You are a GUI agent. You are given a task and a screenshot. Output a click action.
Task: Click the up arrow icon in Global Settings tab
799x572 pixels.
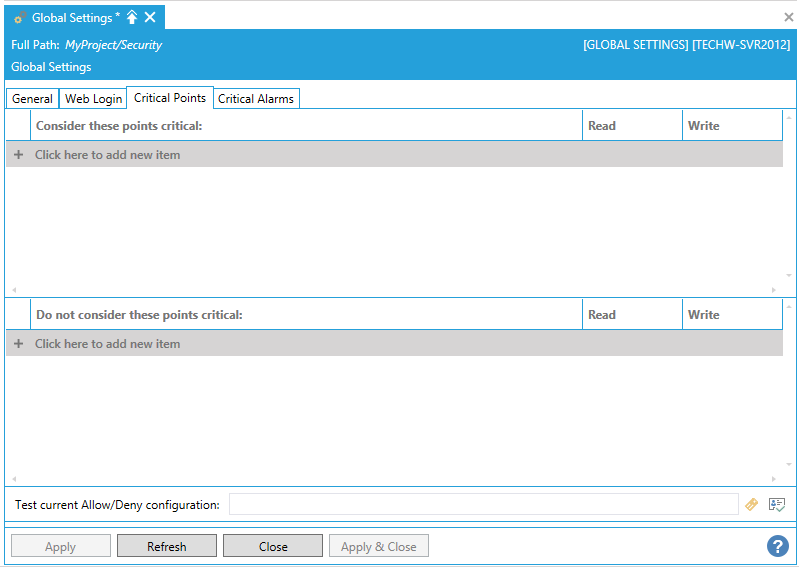132,18
